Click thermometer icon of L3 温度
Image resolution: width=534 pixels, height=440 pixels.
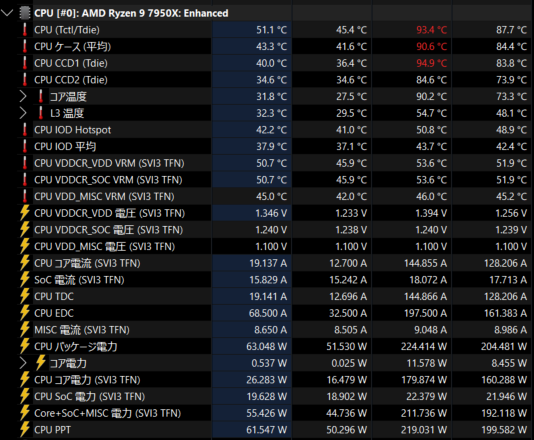tap(41, 113)
